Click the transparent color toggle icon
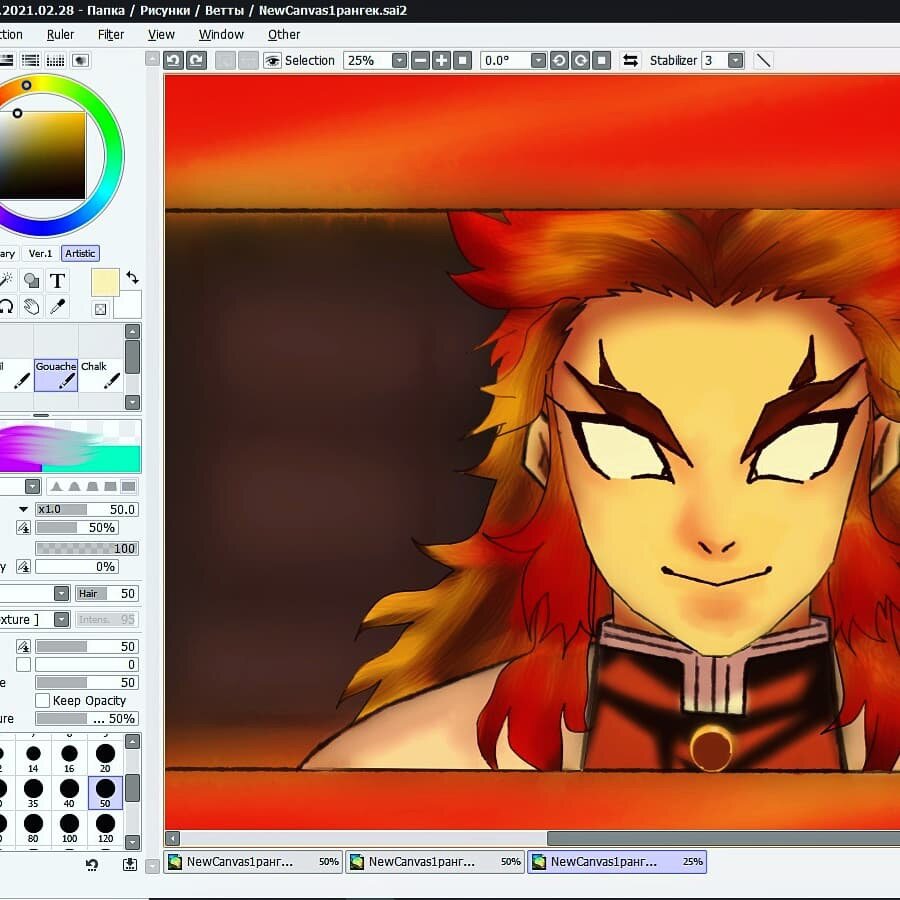 [100, 310]
